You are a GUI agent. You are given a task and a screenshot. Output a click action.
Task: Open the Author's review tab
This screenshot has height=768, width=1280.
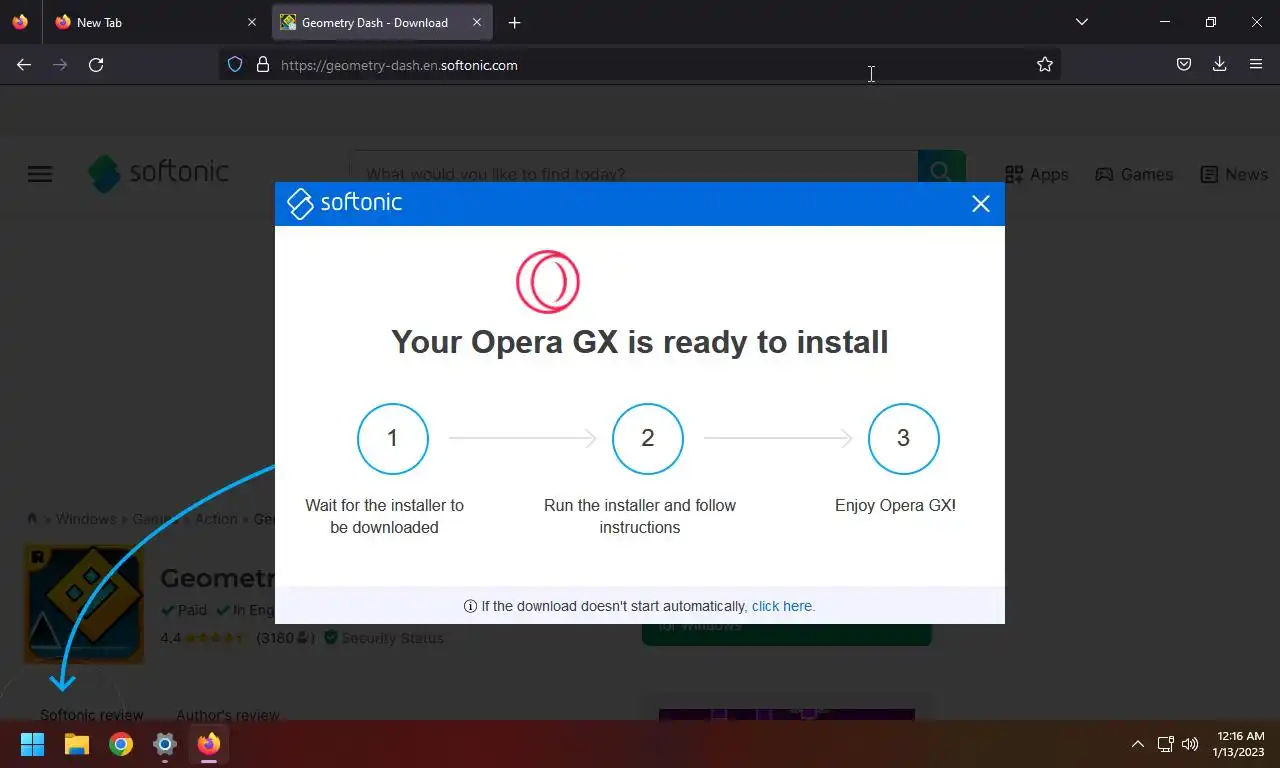pyautogui.click(x=228, y=715)
